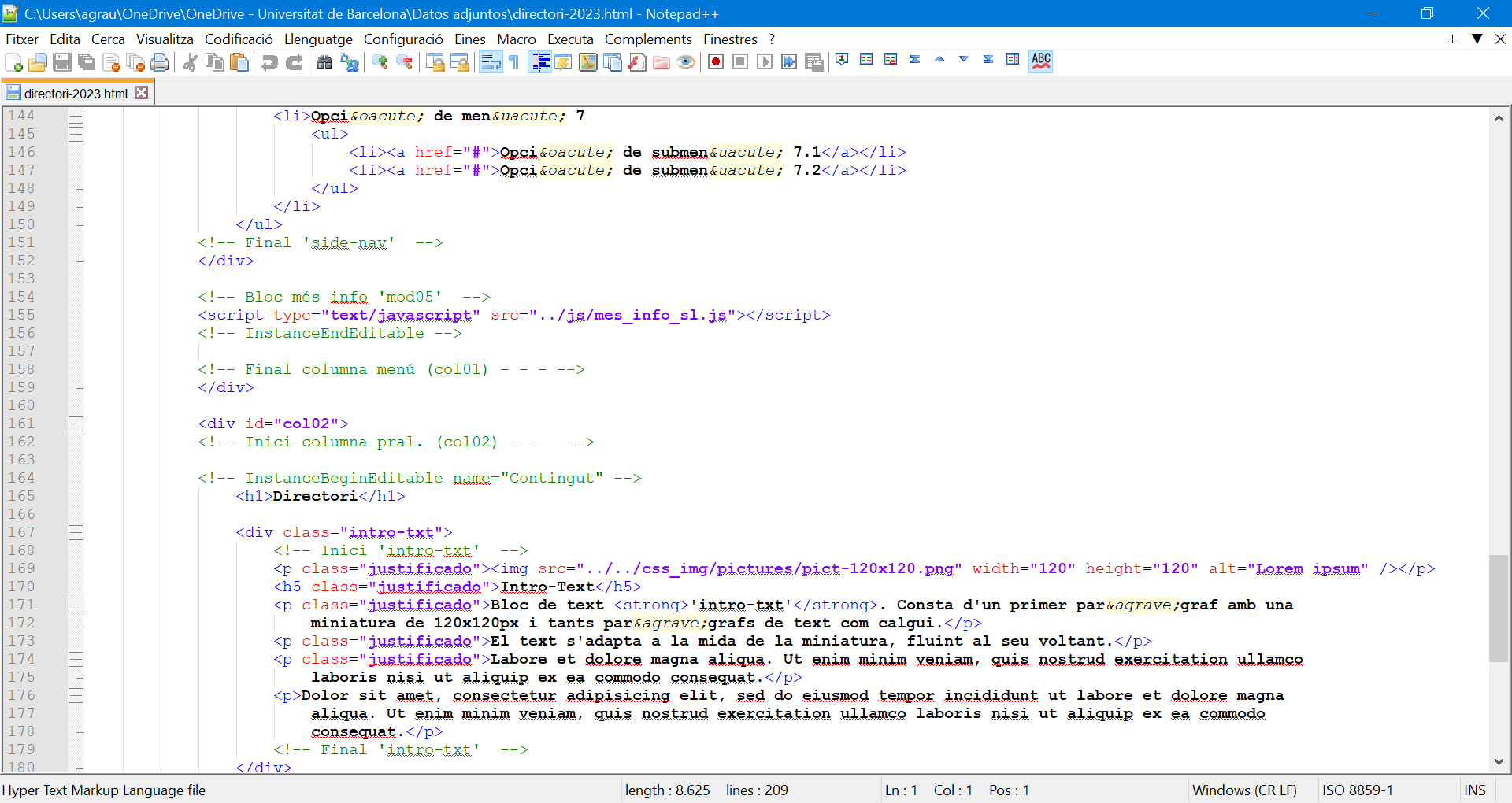
Task: Open the Document Map panel icon
Action: click(587, 62)
